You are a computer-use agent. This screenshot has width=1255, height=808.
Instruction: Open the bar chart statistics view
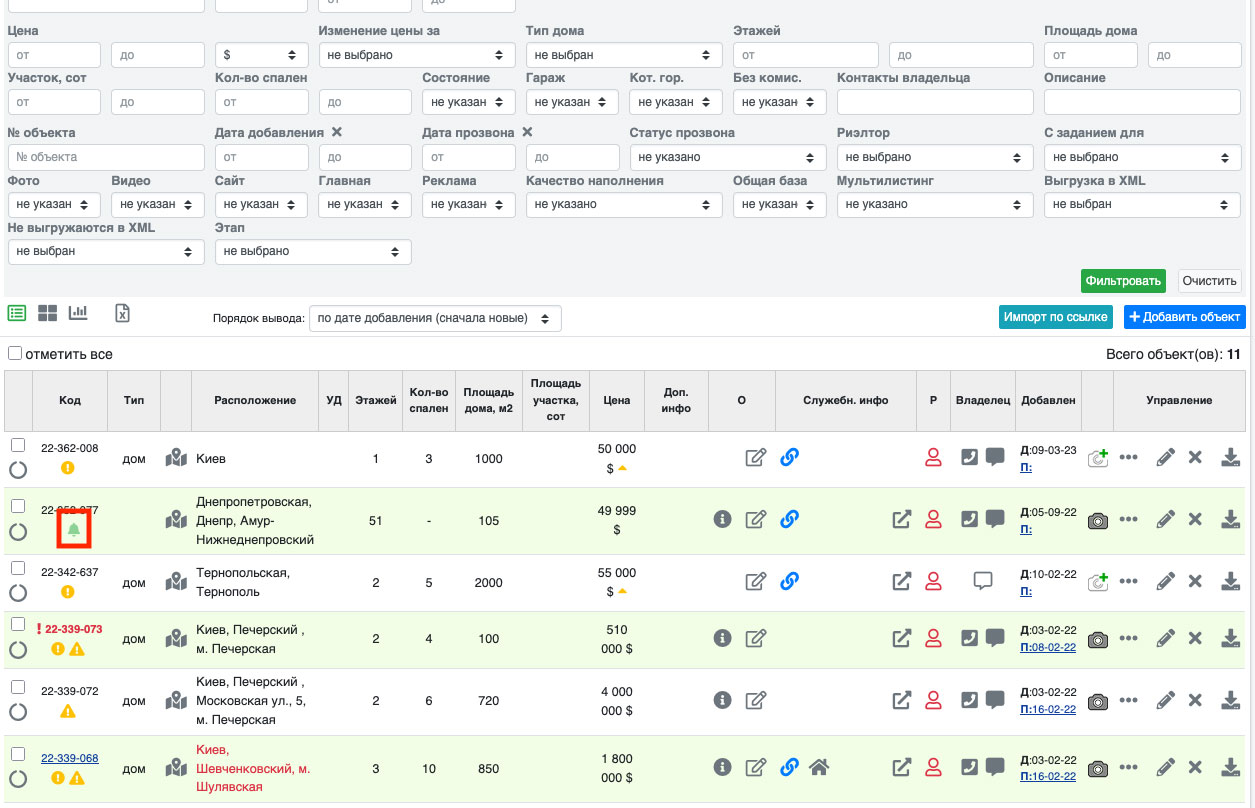point(78,313)
